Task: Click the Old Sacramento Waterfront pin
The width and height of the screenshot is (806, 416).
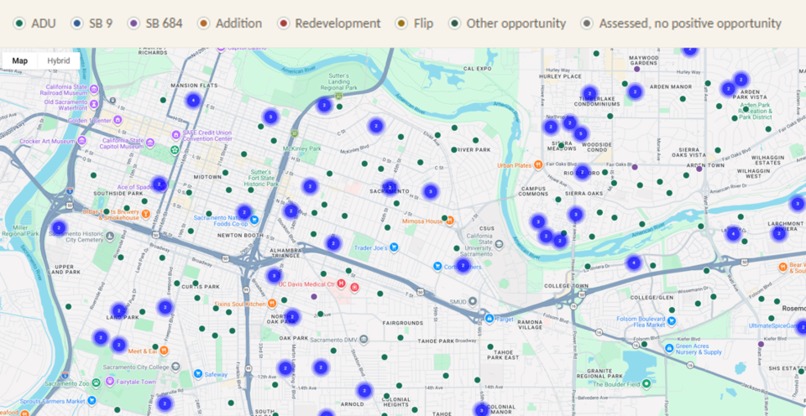Action: point(94,104)
